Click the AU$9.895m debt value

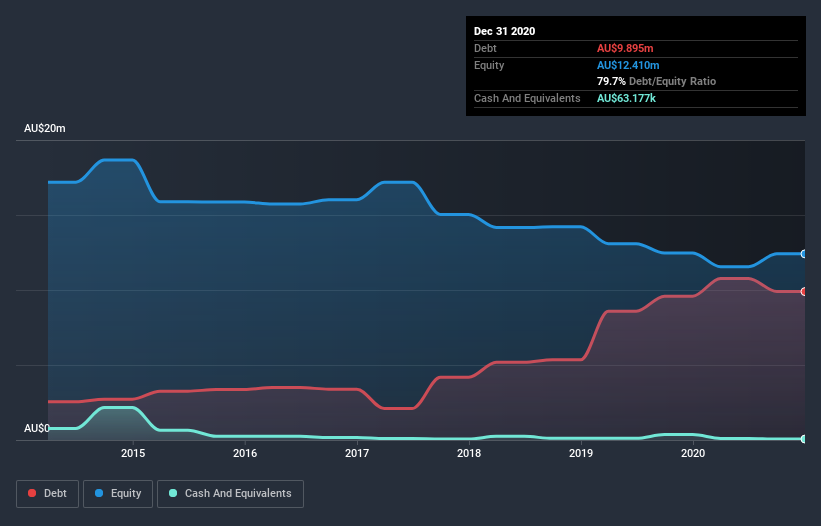click(625, 48)
